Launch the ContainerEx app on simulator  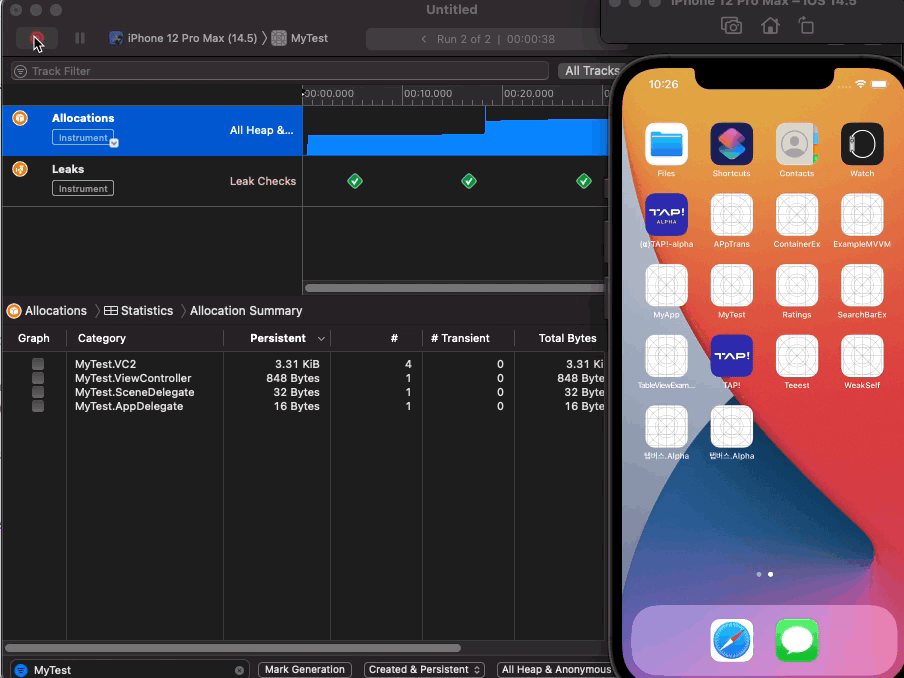(797, 214)
